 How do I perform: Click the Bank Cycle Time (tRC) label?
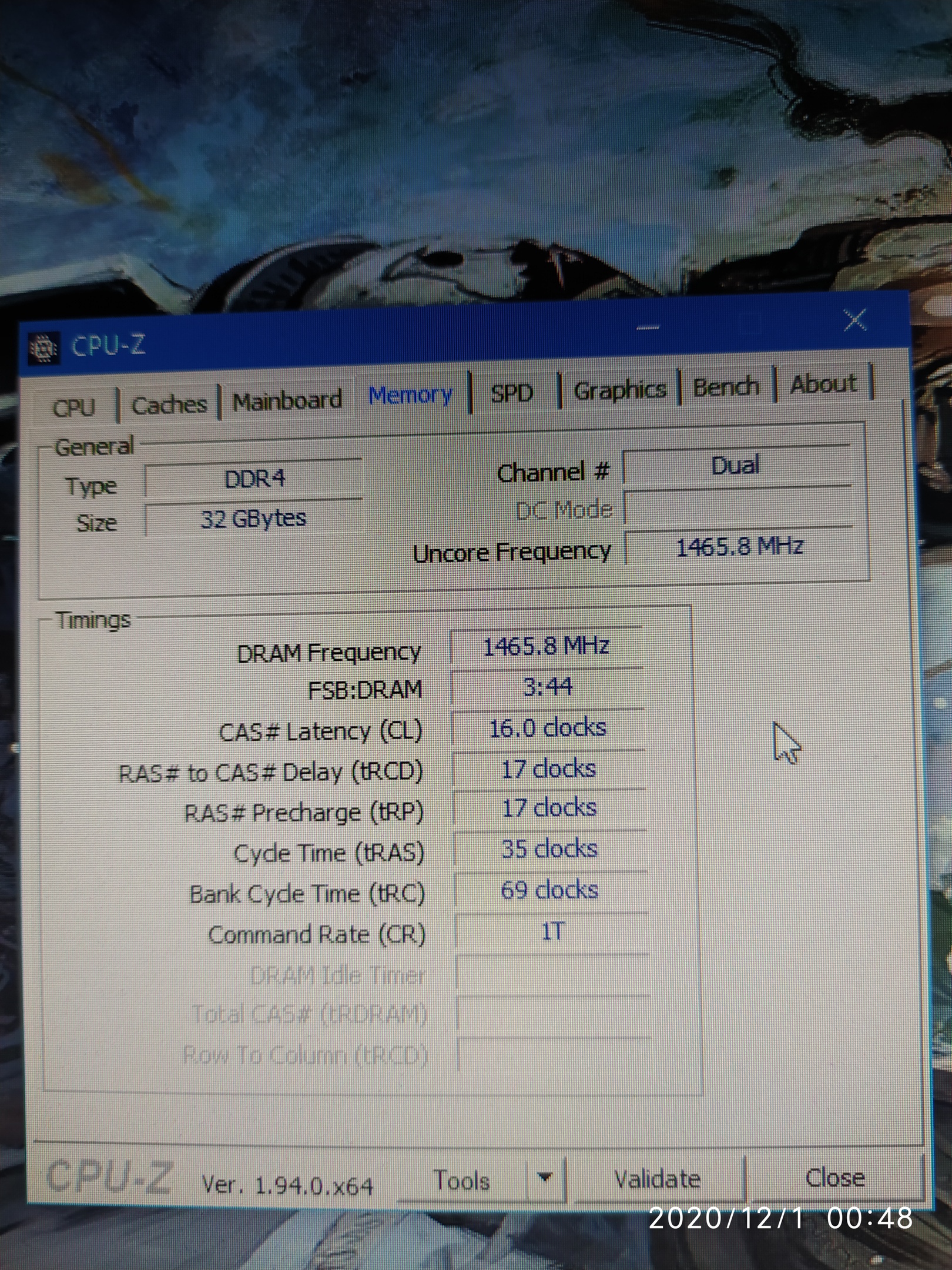point(307,894)
